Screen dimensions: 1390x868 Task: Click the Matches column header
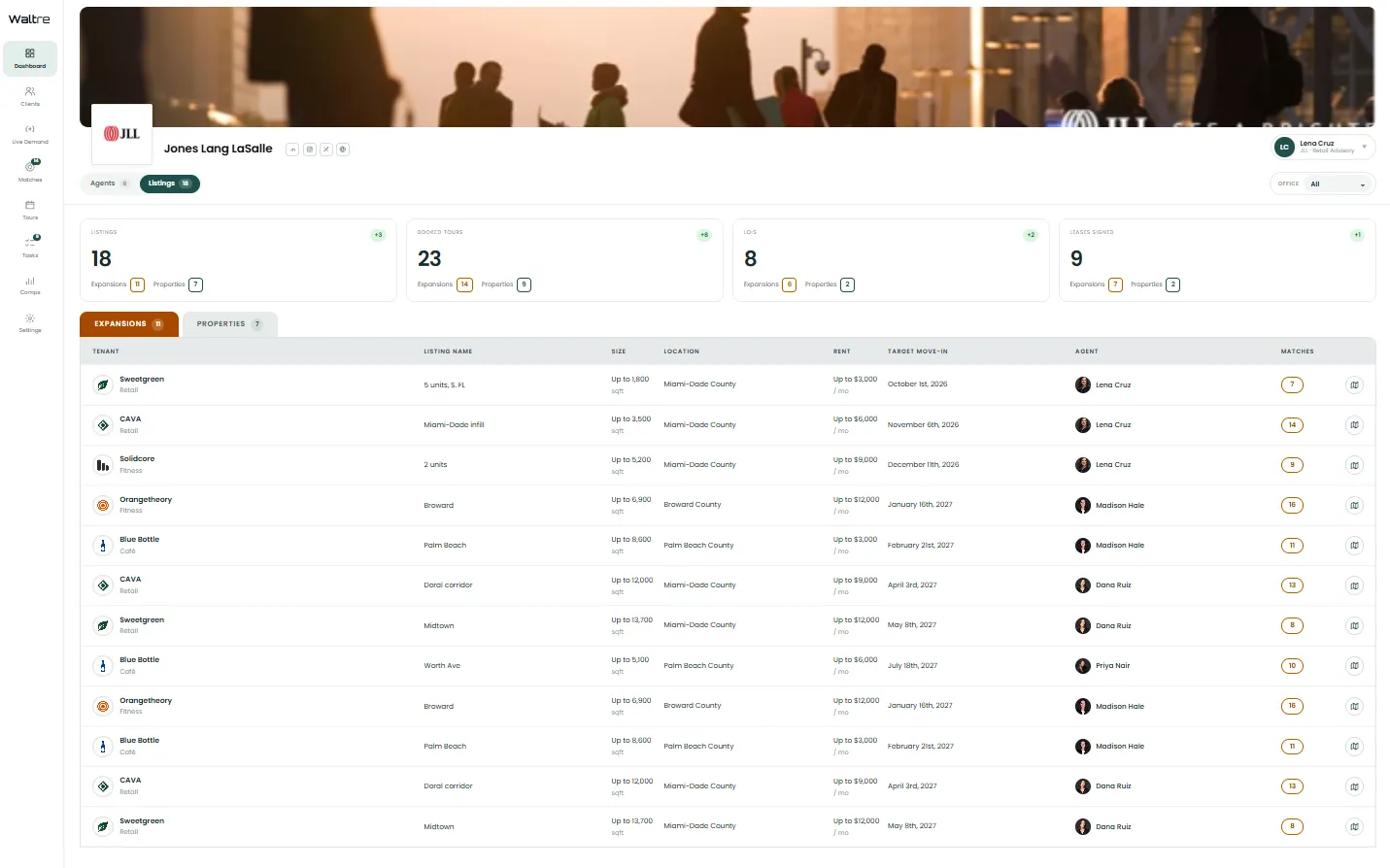pyautogui.click(x=1297, y=351)
